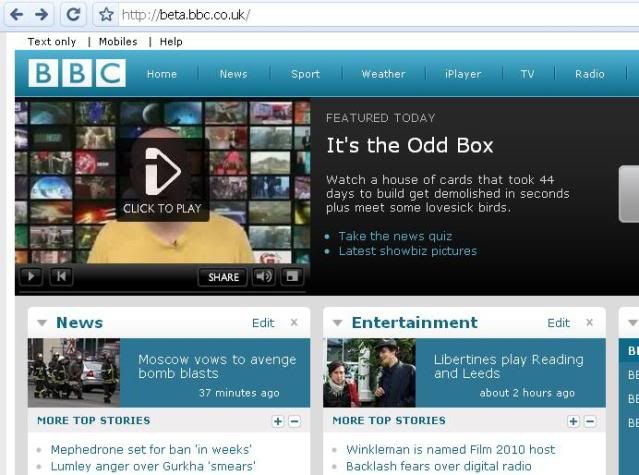The image size is (639, 475).
Task: Open the SHARE button in video player
Action: click(223, 277)
